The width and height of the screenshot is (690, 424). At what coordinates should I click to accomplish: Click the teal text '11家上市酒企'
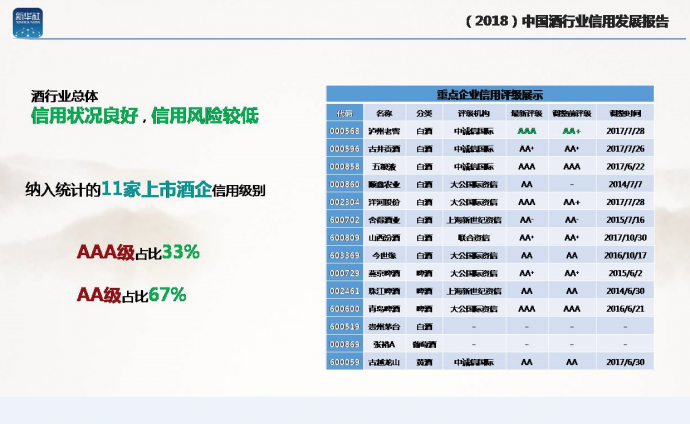[157, 189]
